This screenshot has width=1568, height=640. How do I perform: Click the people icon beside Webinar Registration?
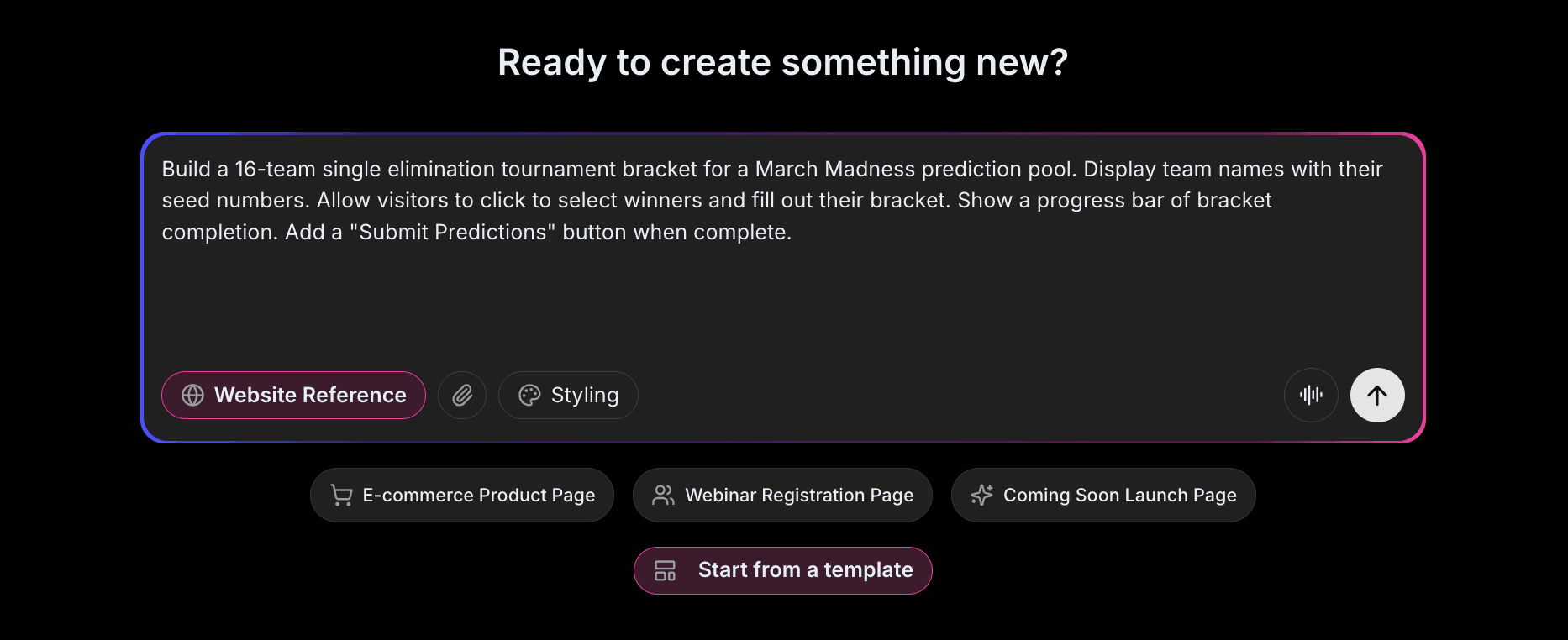(x=664, y=495)
